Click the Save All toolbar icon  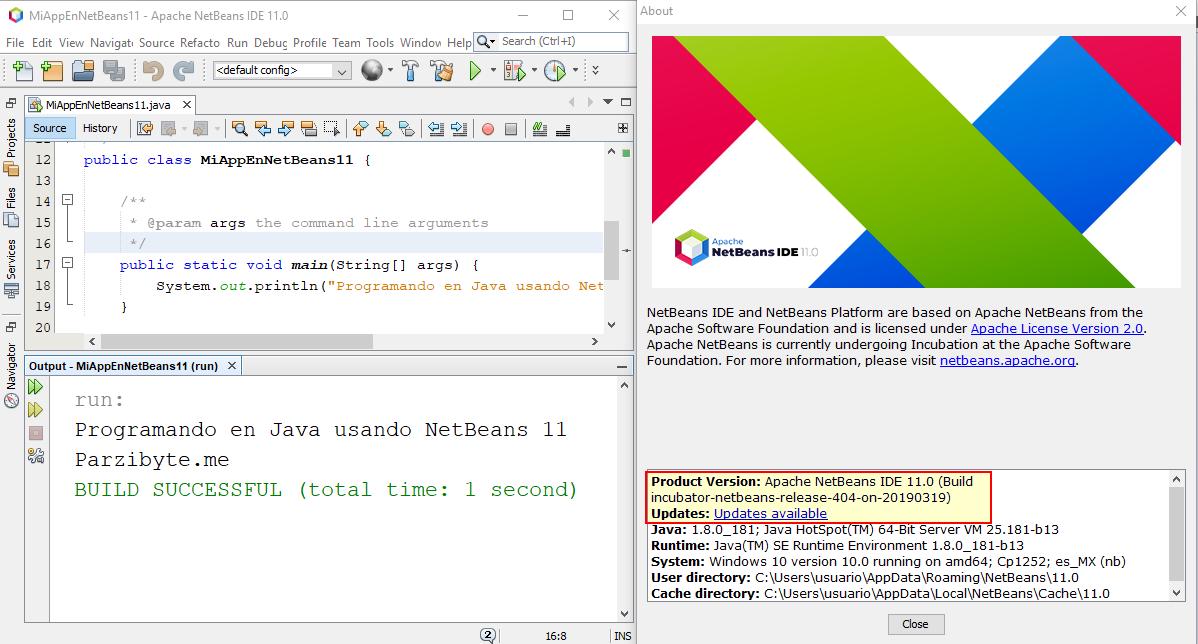pyautogui.click(x=114, y=71)
